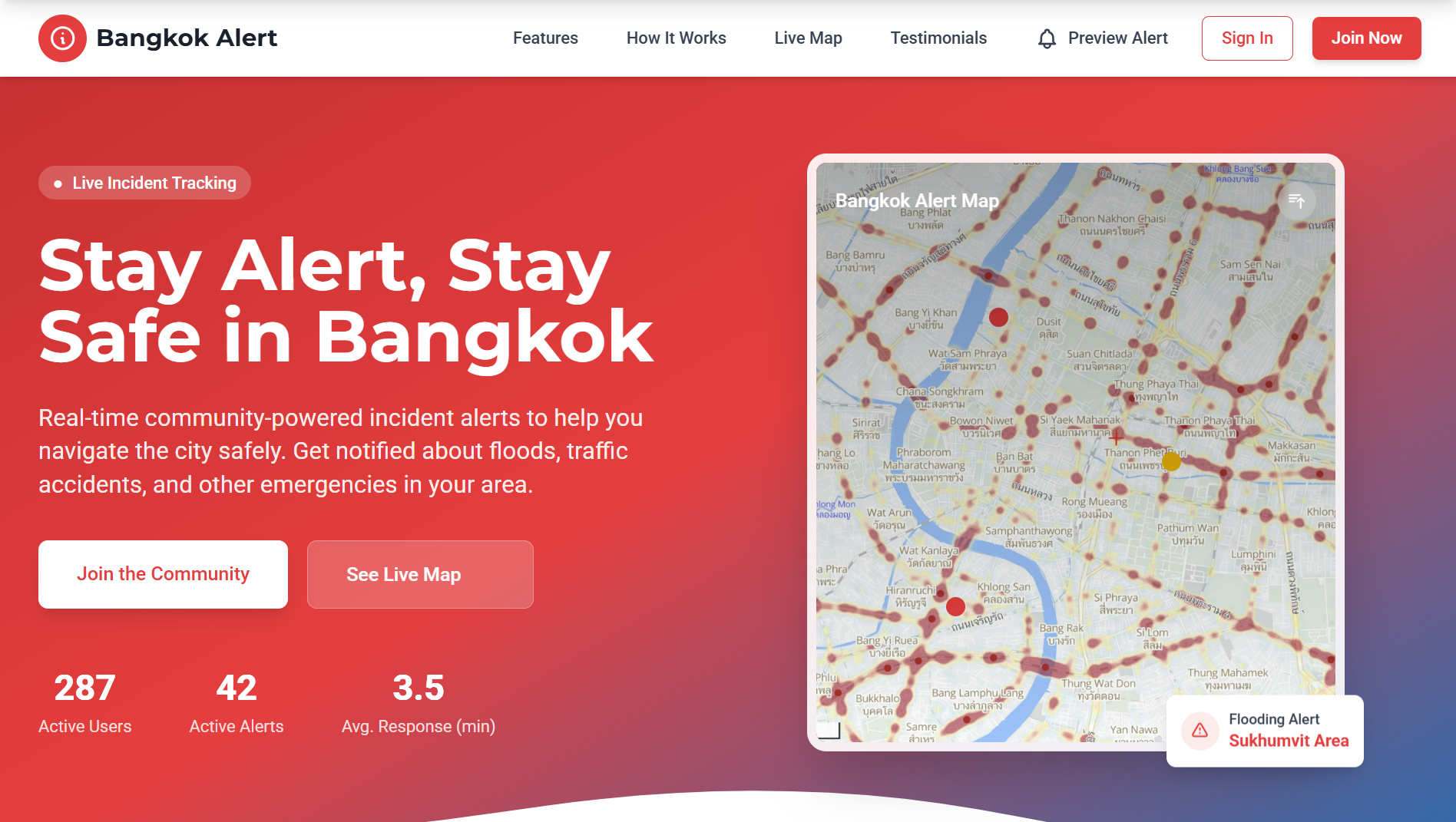Click the Sign In button
1456x822 pixels.
tap(1247, 38)
